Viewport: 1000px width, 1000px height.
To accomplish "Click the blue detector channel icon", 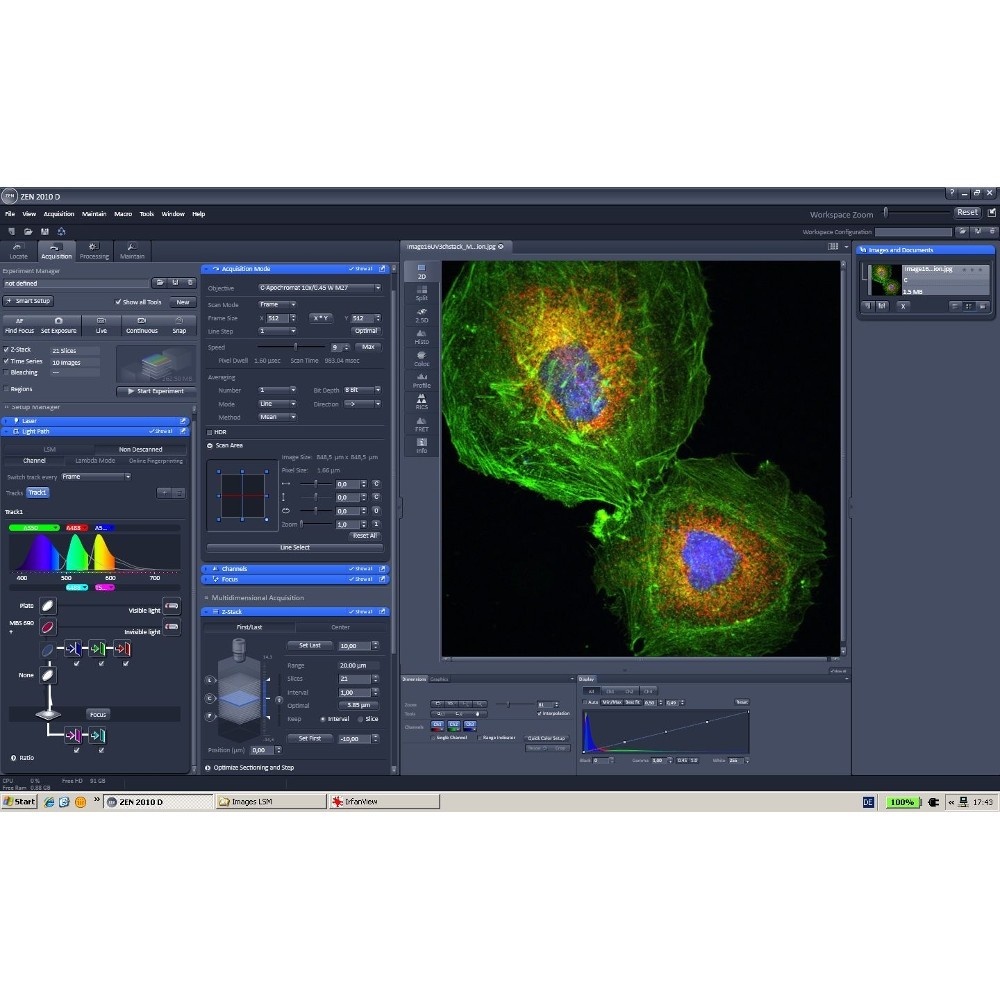I will tap(73, 649).
